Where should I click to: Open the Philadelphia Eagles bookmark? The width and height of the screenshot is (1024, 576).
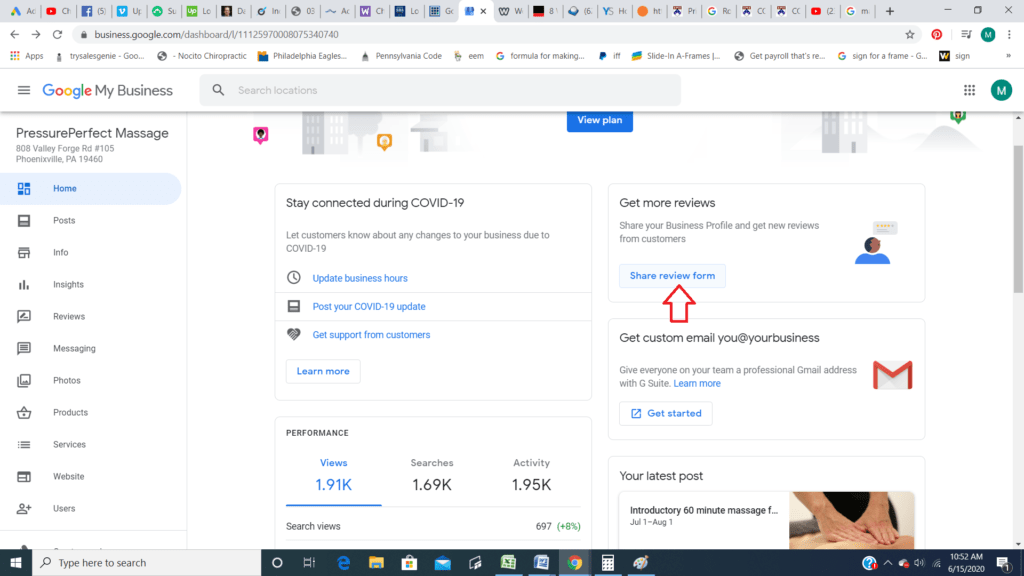click(302, 56)
